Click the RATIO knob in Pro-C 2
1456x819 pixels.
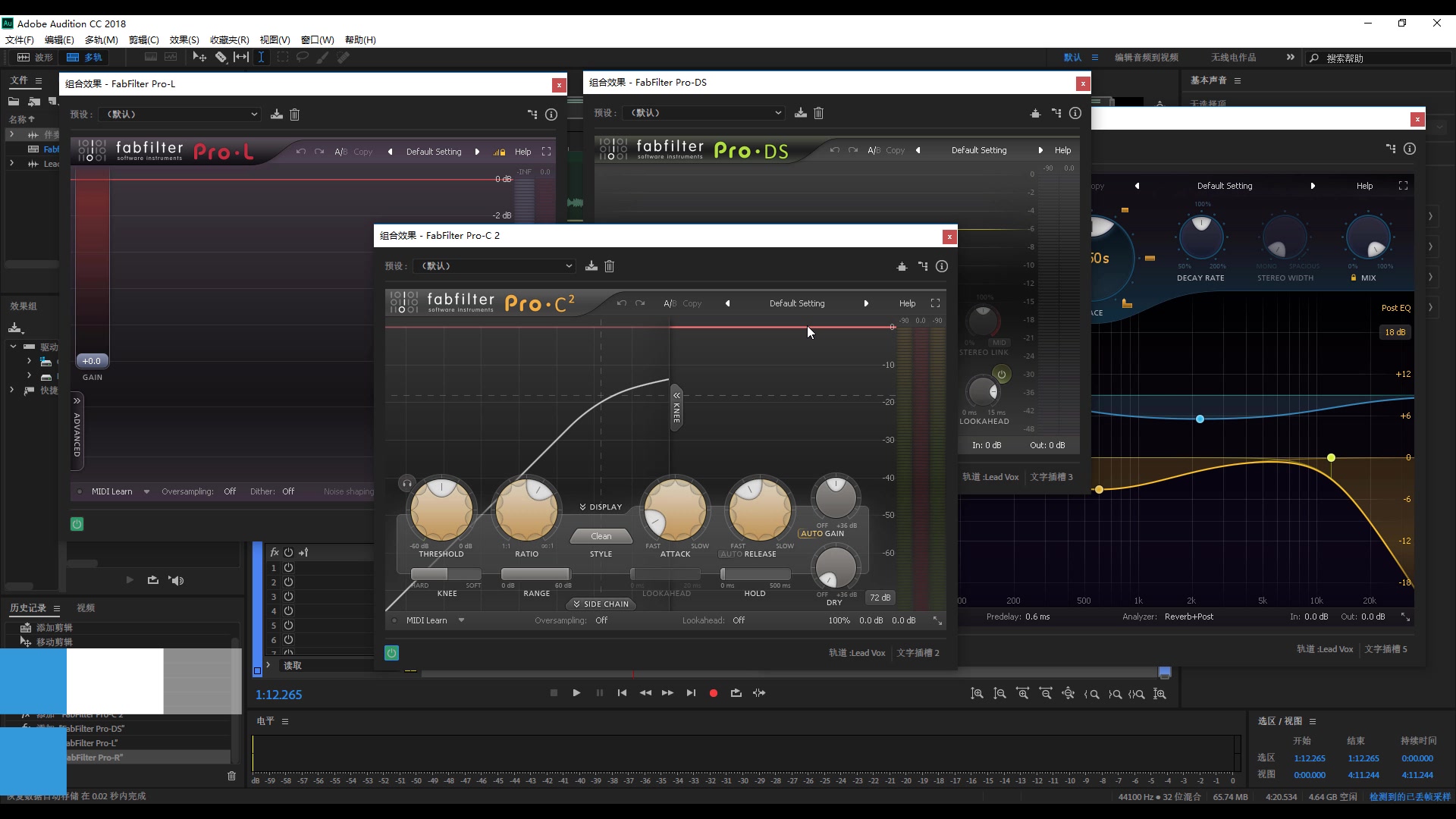(x=527, y=509)
